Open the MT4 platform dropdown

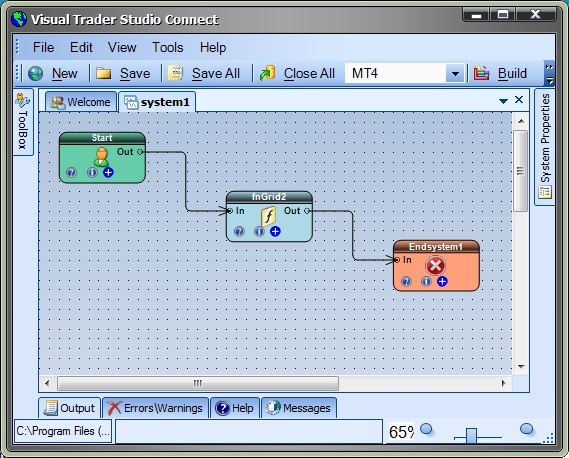455,74
